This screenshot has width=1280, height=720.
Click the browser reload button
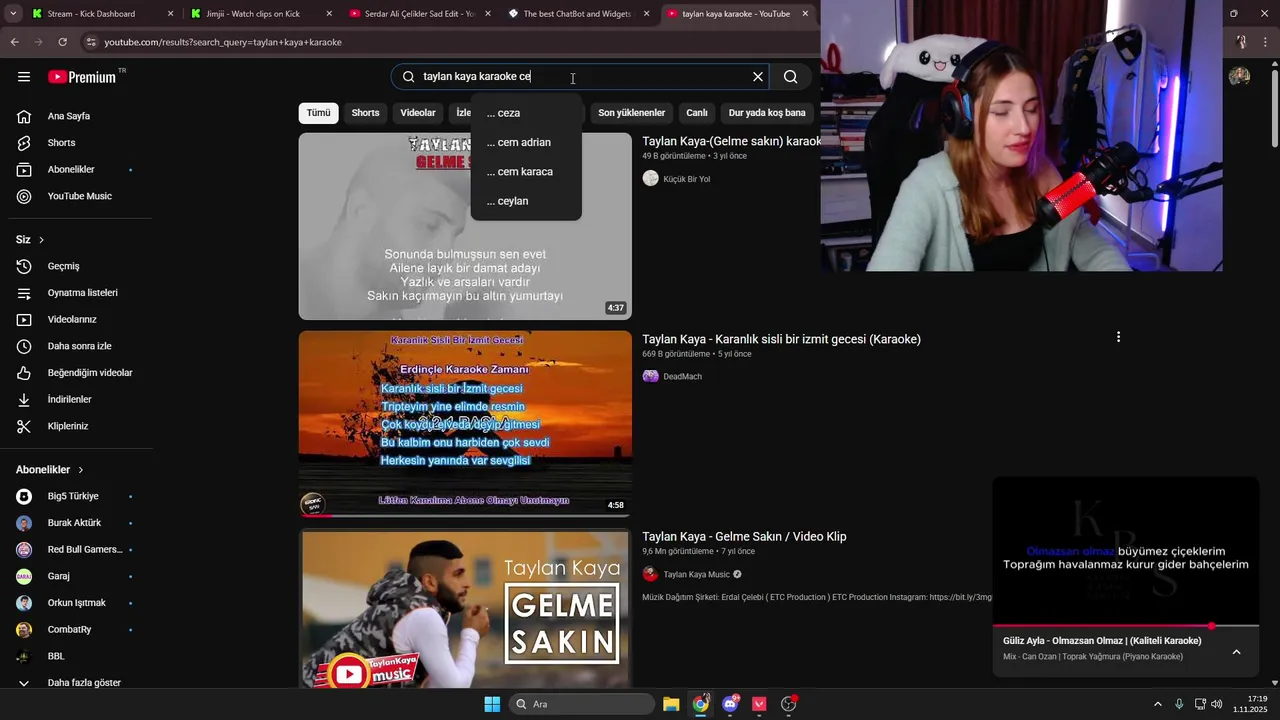pos(63,42)
